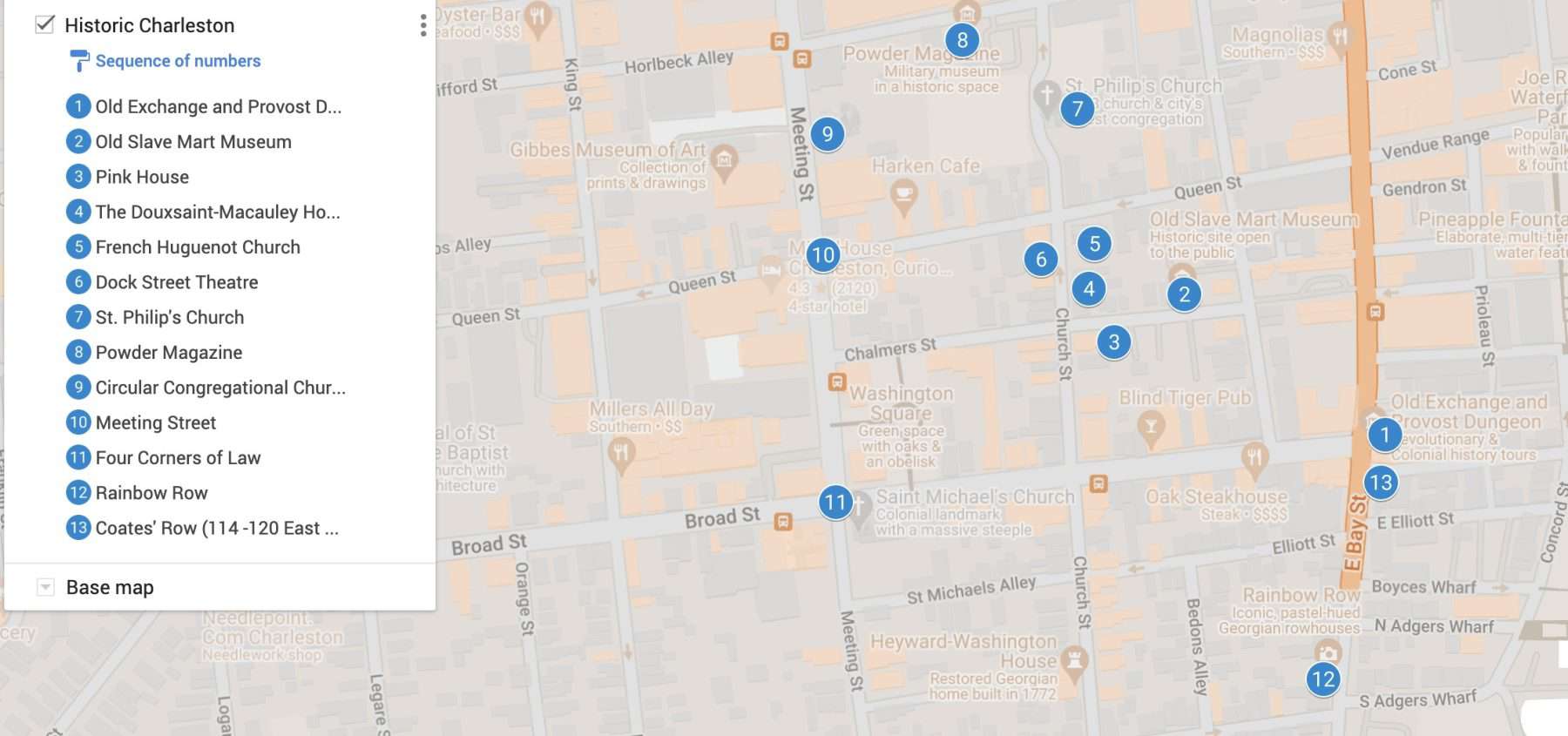The height and width of the screenshot is (736, 1568).
Task: Click map marker number 3
Action: click(x=1113, y=342)
